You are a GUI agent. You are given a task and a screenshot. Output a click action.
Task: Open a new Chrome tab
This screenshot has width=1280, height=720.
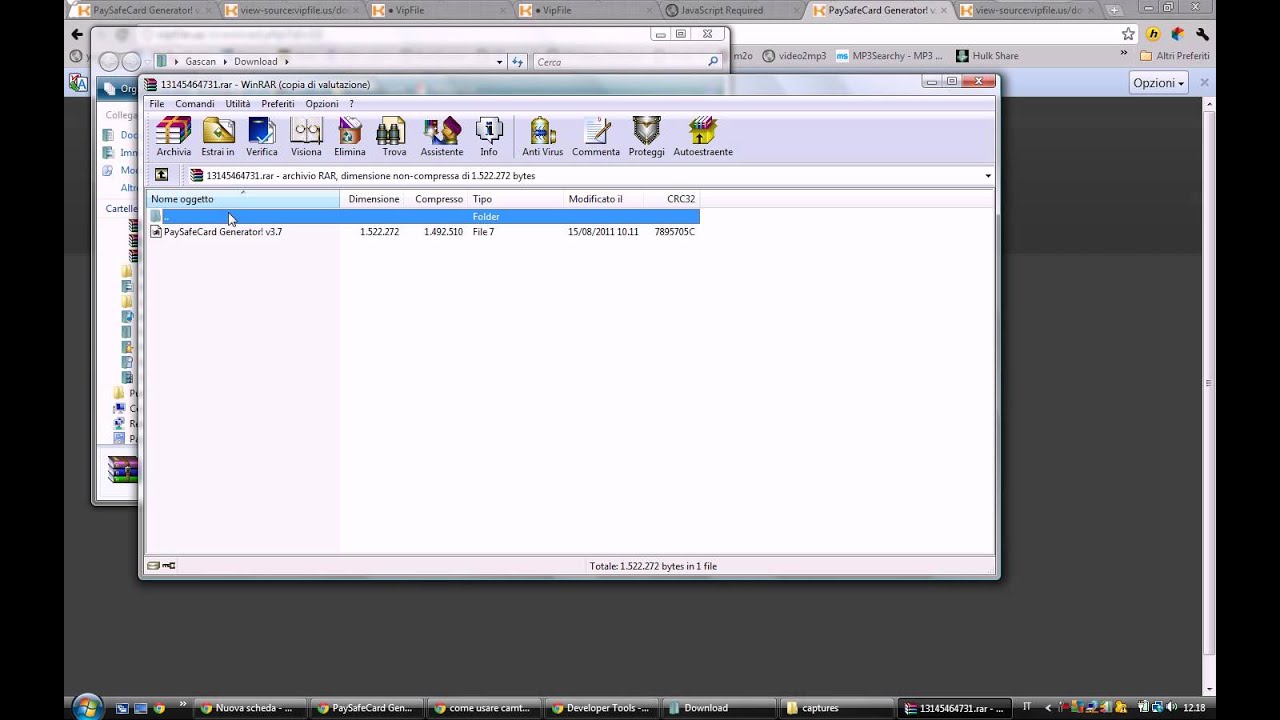(1115, 10)
